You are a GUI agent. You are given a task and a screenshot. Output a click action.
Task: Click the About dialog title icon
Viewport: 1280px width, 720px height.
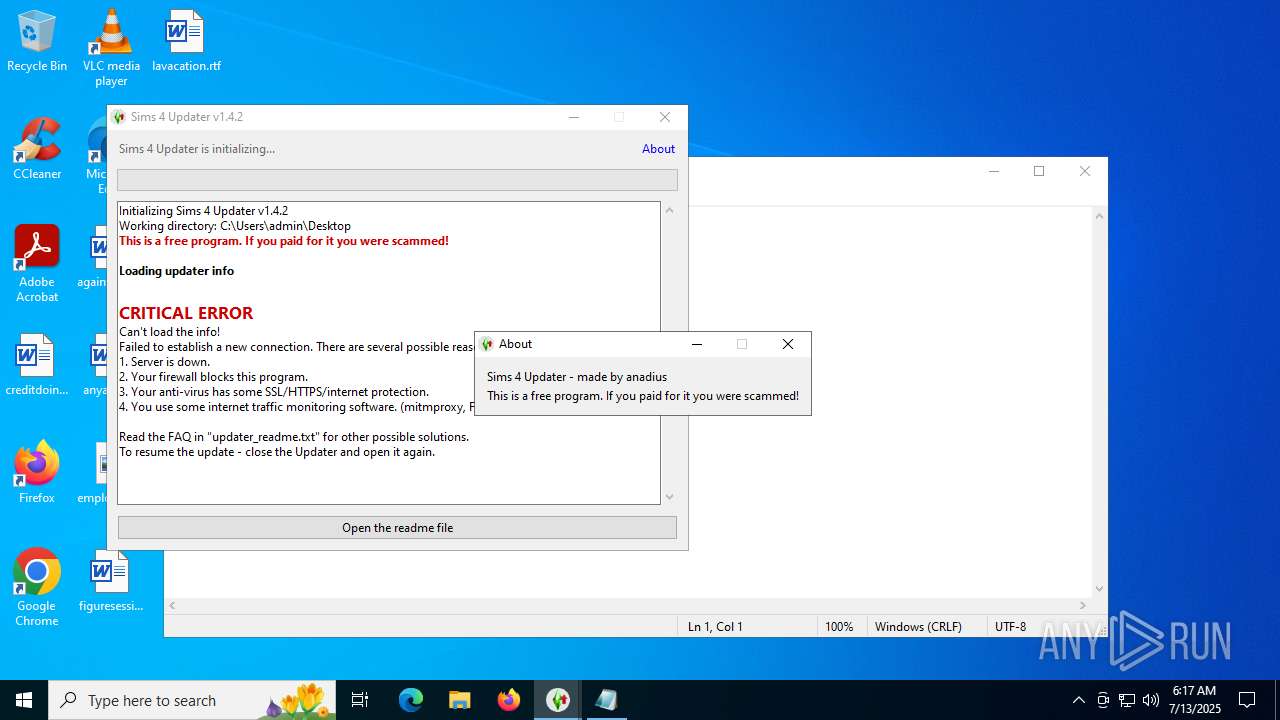coord(487,344)
